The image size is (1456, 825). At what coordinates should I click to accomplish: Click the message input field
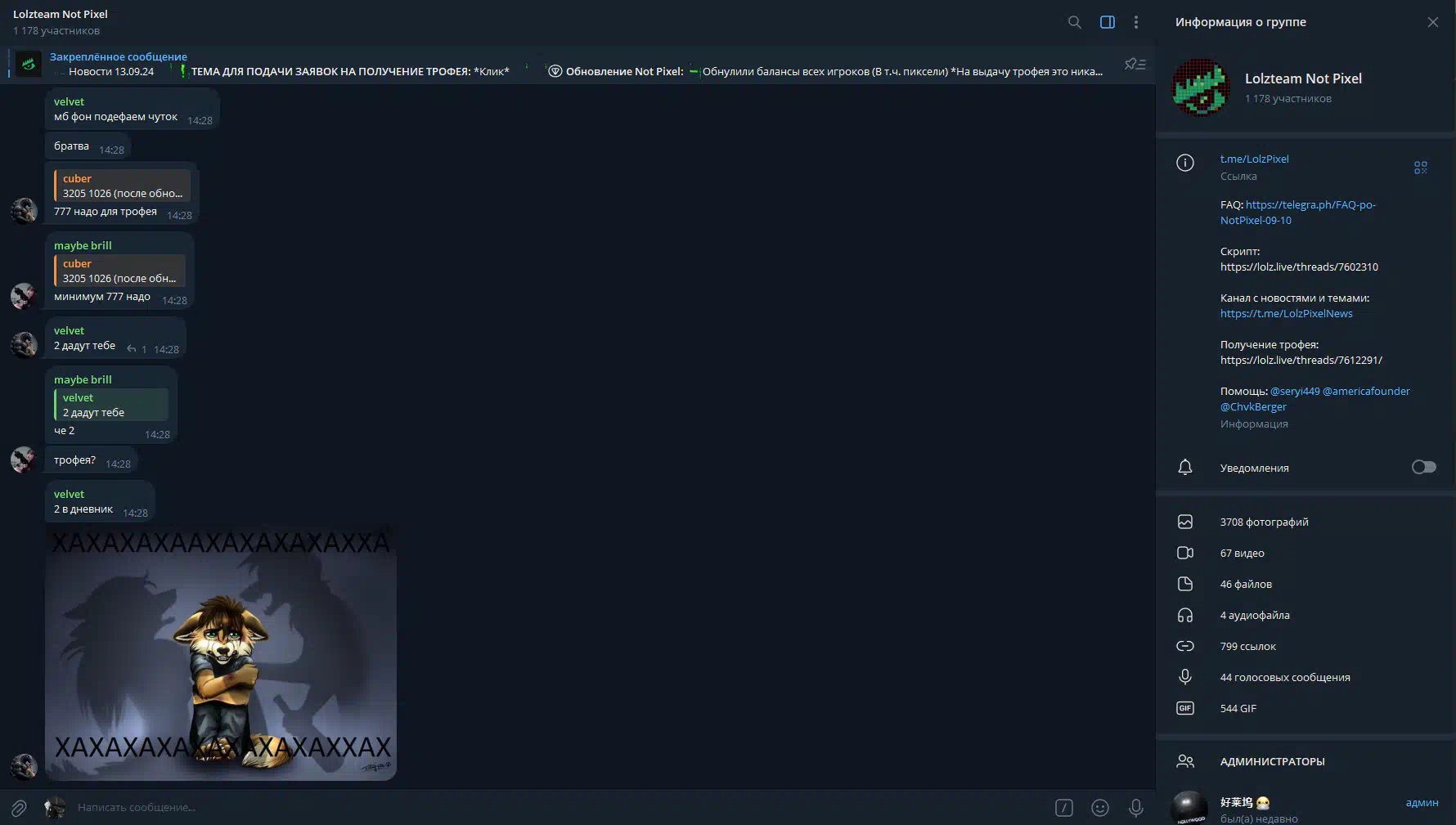pyautogui.click(x=556, y=807)
